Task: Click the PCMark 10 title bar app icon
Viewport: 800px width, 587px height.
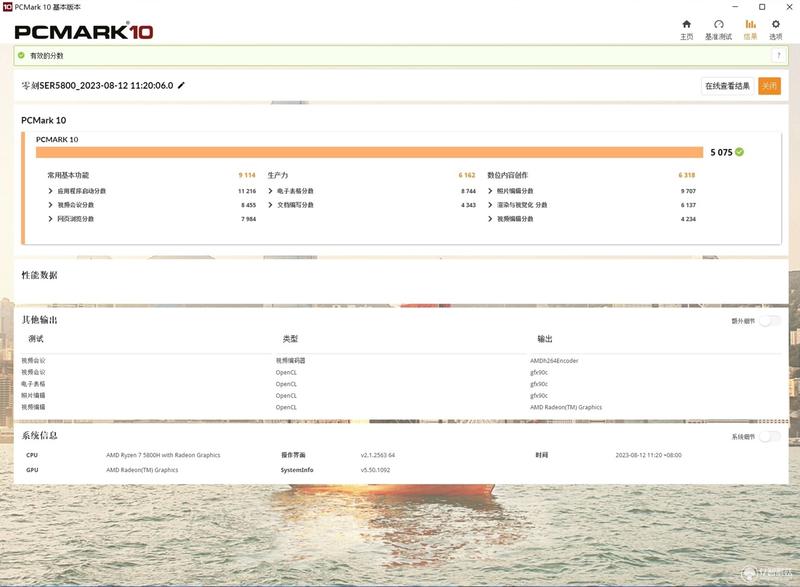Action: tap(7, 7)
